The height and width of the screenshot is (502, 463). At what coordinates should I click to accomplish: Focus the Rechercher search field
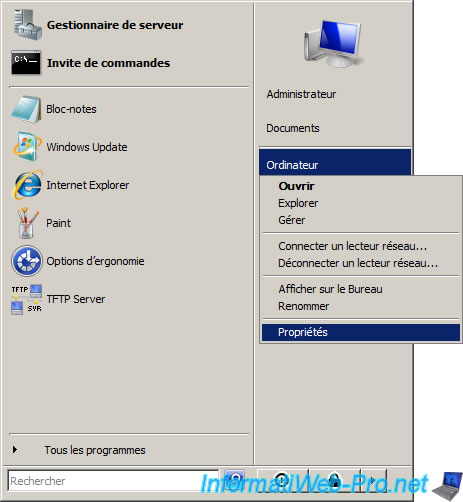113,481
